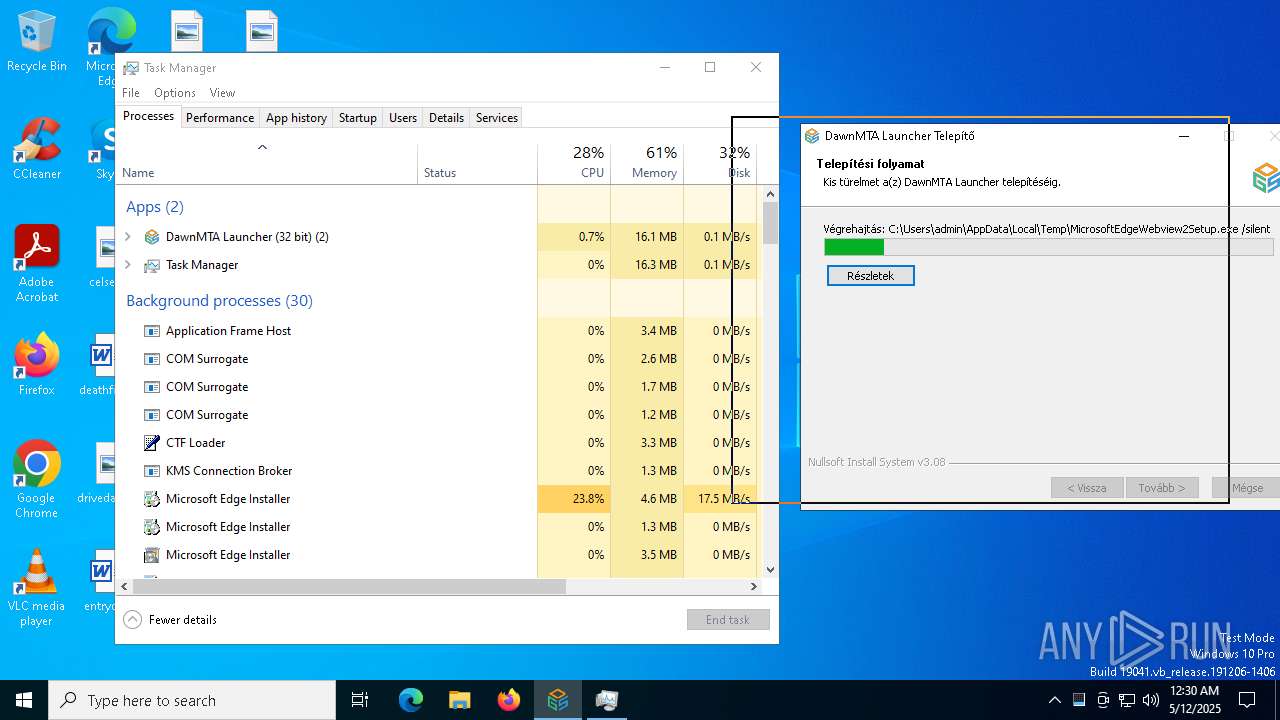Click the network icon in system tray
The image size is (1280, 720).
1127,700
